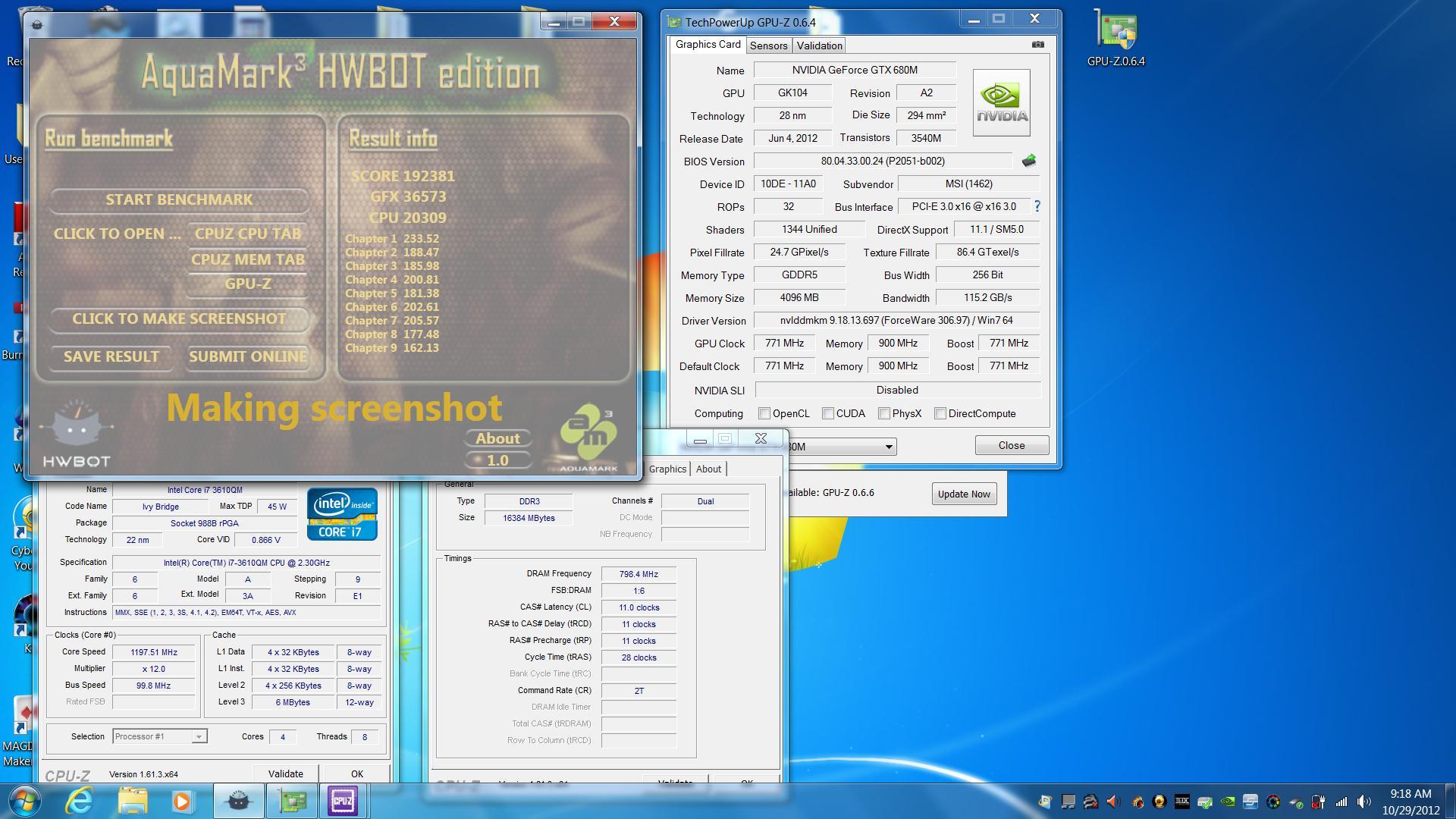1456x819 pixels.
Task: Expand the GPU selection dropdown in GPU-Z
Action: [x=889, y=447]
